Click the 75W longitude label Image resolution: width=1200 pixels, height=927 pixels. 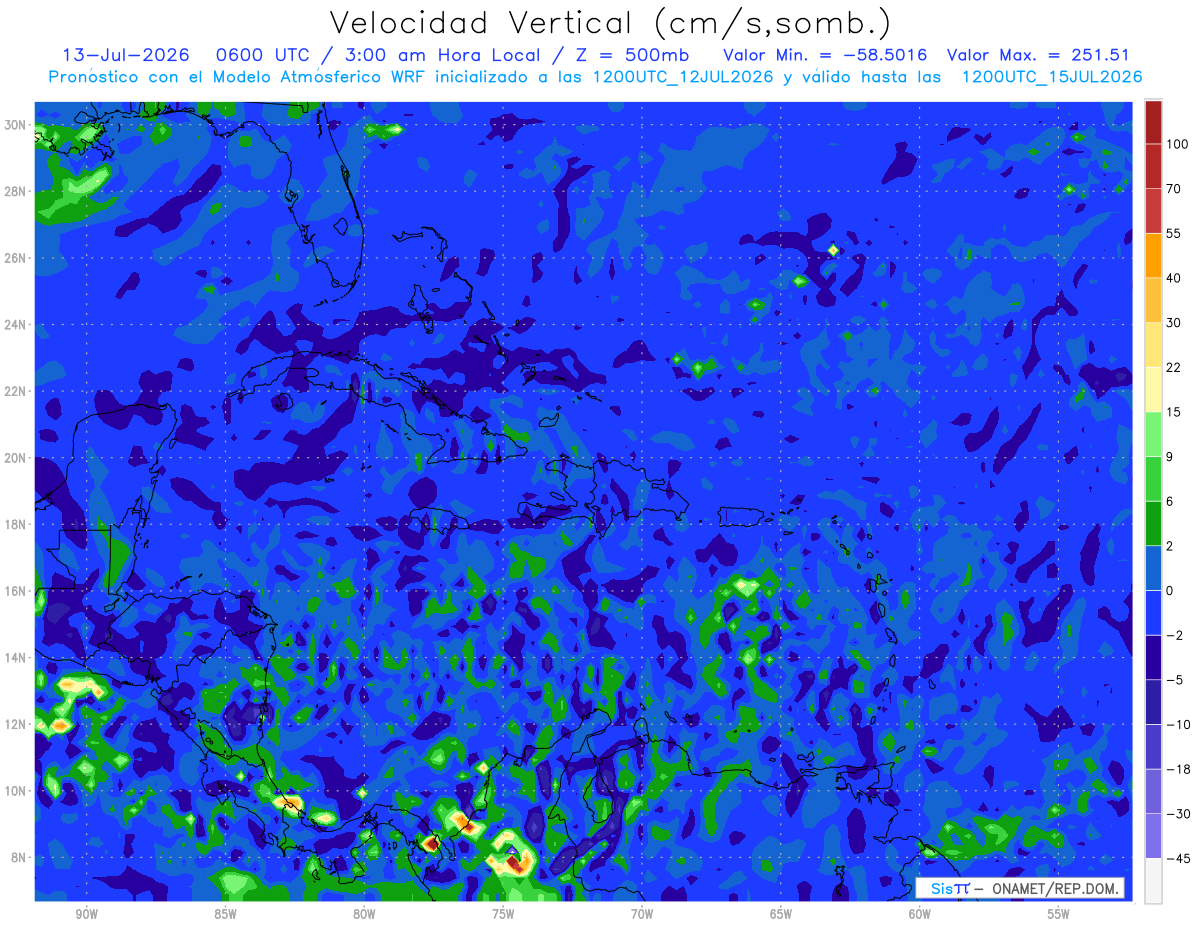[503, 914]
